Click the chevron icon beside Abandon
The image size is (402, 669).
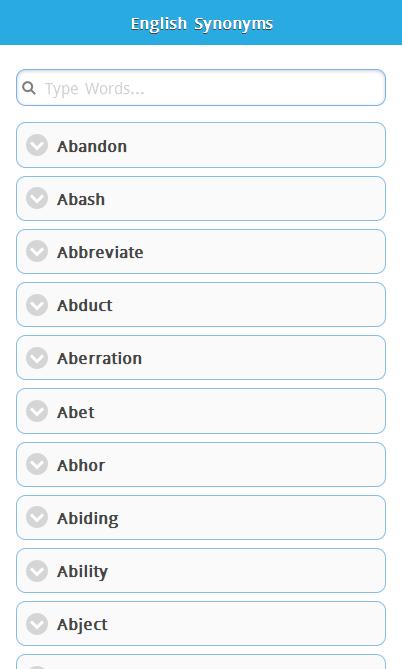[37, 145]
